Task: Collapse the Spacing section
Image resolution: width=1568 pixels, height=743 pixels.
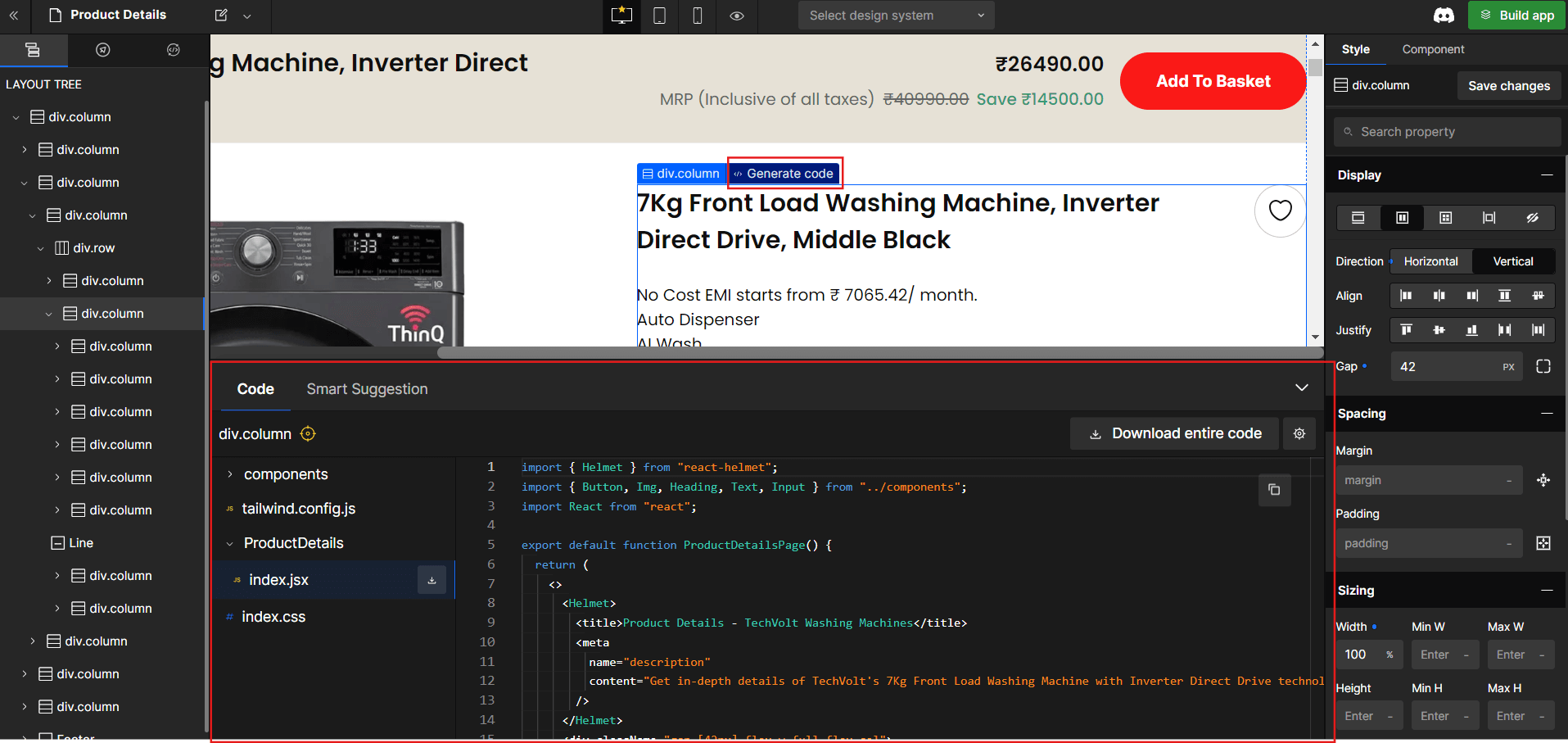Action: pyautogui.click(x=1547, y=414)
